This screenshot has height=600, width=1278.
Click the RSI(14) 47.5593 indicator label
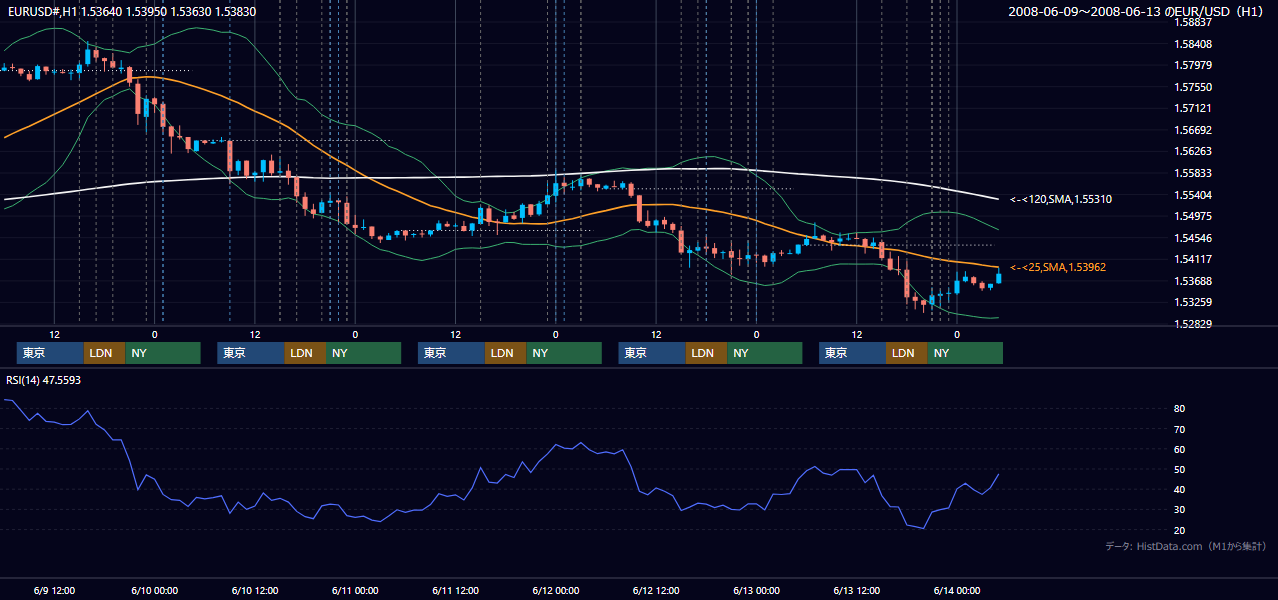[x=44, y=381]
